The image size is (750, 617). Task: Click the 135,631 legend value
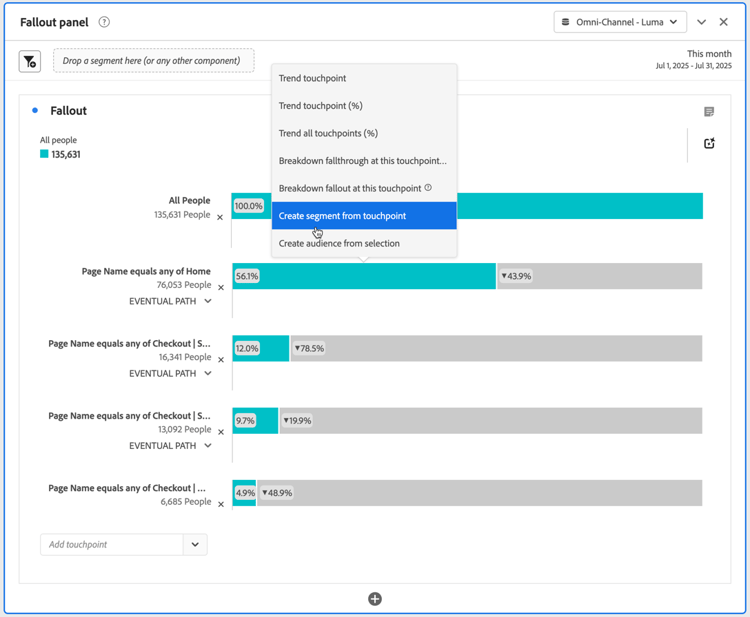click(x=66, y=154)
